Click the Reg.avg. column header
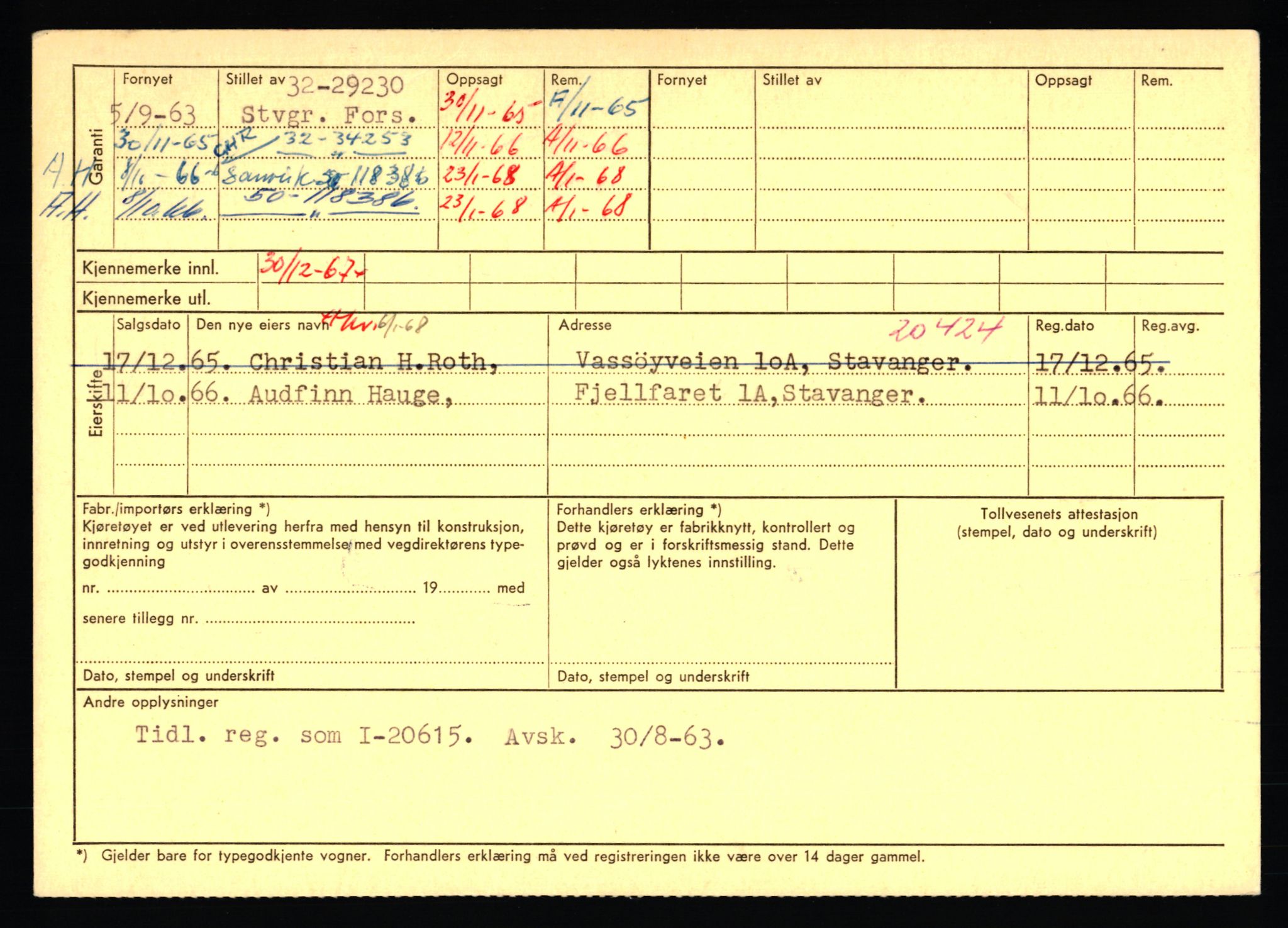The image size is (1288, 928). pos(1170,327)
